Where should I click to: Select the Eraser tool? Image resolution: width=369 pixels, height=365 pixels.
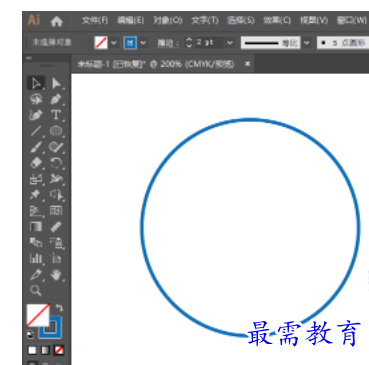(x=36, y=163)
